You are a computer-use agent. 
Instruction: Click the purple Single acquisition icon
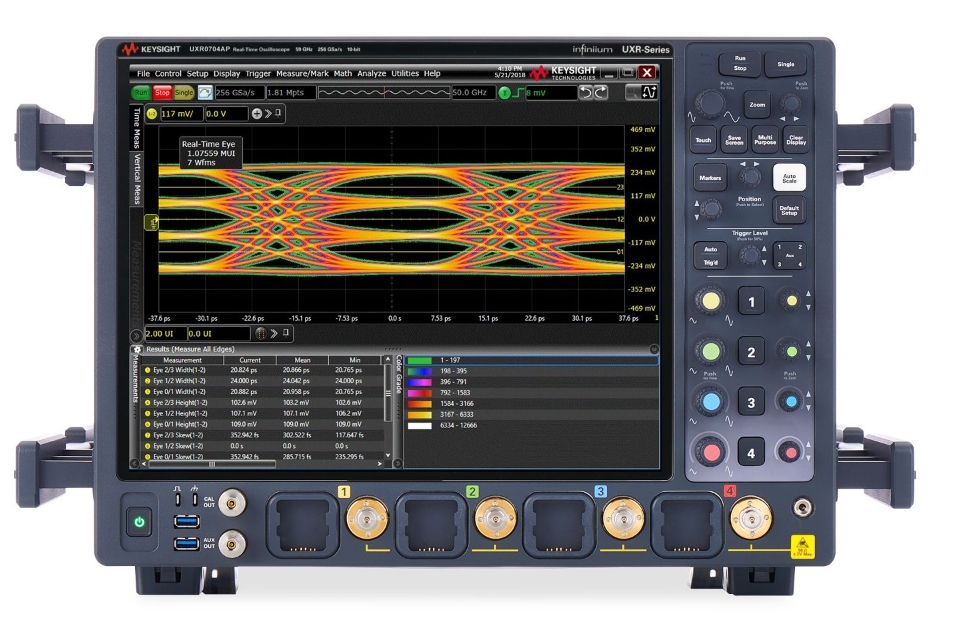pos(185,92)
